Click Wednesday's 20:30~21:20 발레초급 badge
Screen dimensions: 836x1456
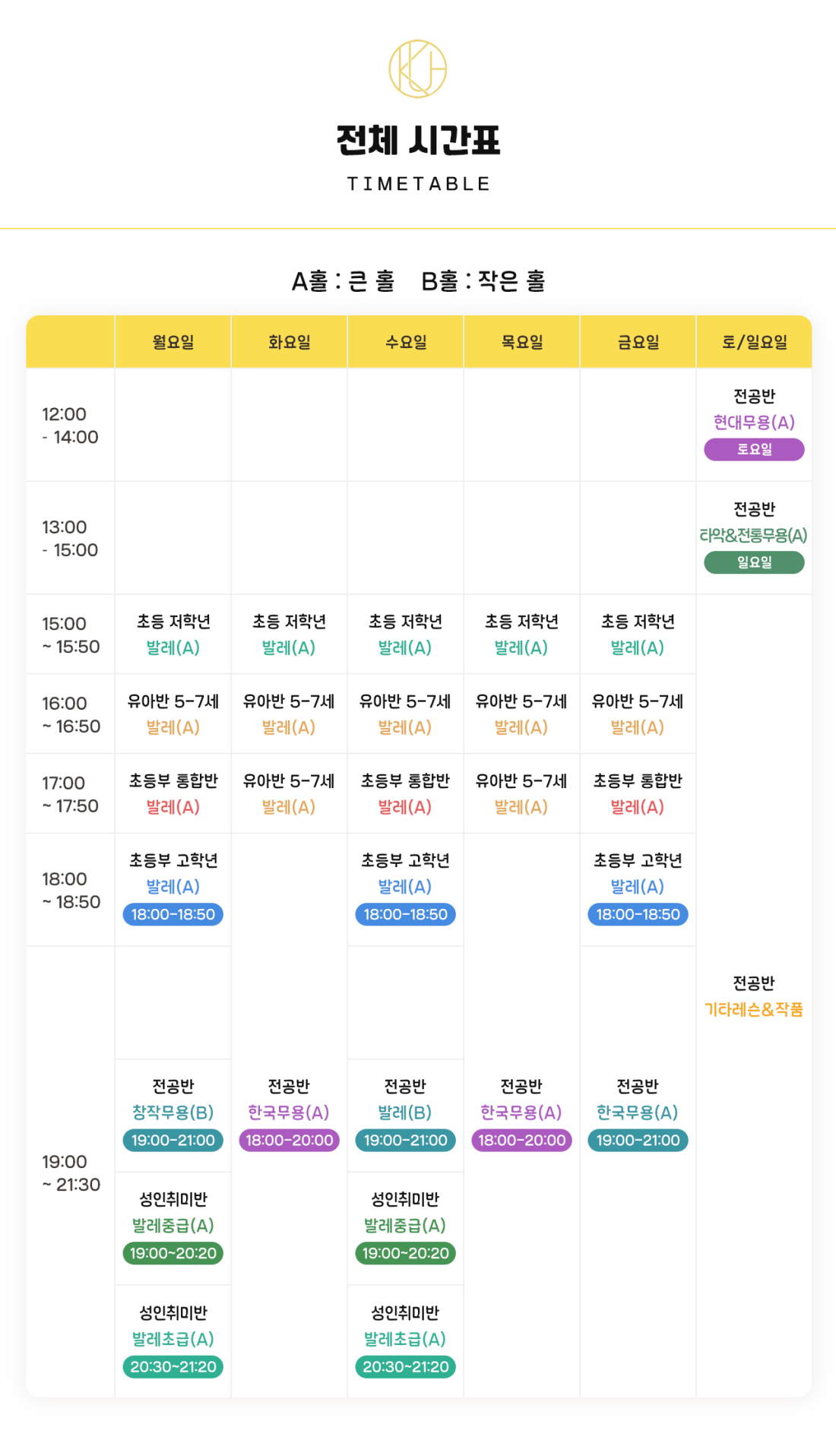406,1366
